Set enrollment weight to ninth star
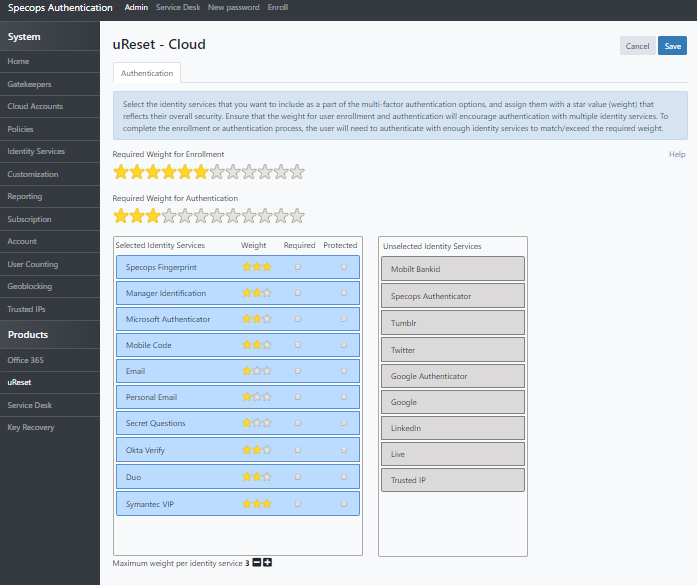The width and height of the screenshot is (697, 585). (249, 172)
